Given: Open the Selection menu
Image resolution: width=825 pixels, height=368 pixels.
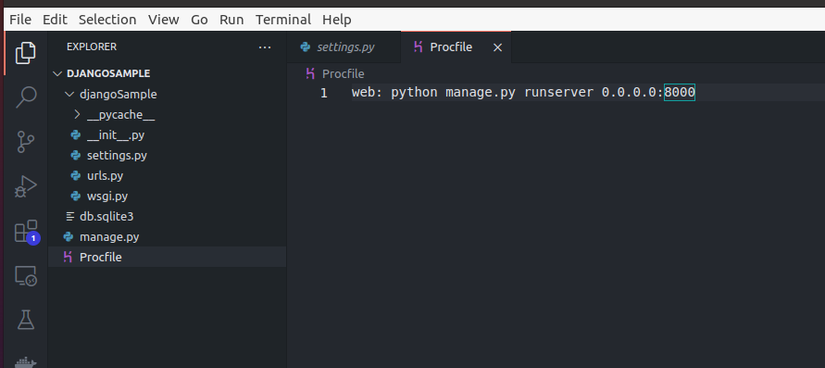Looking at the screenshot, I should click(107, 19).
